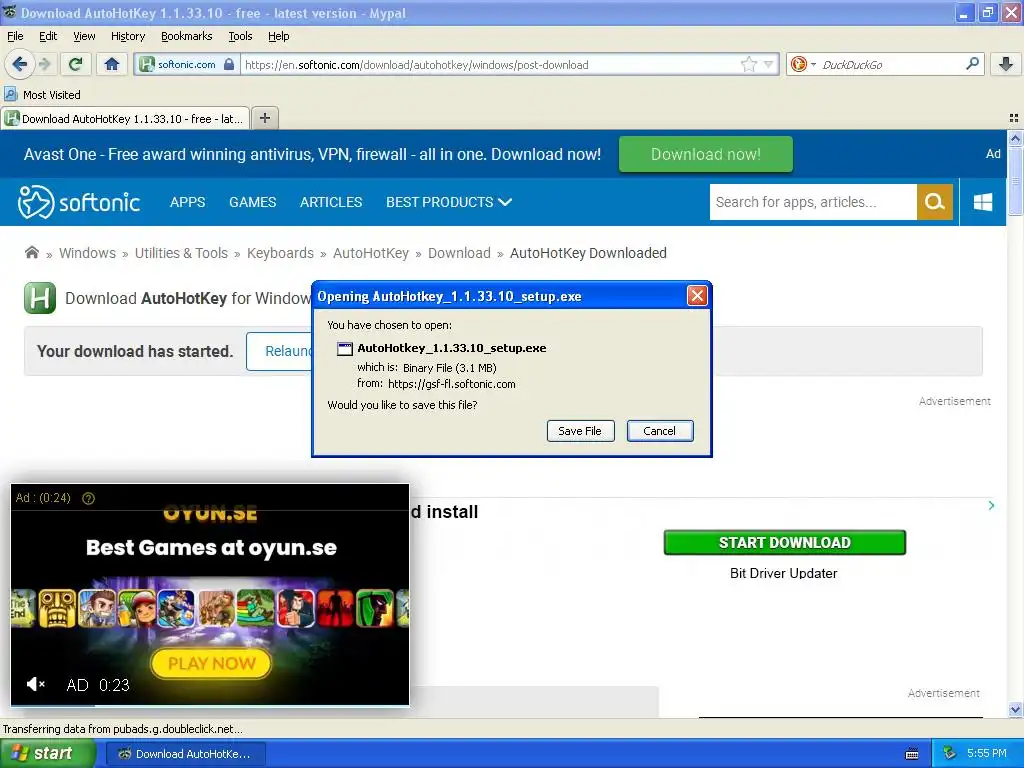The height and width of the screenshot is (768, 1024).
Task: Click the Relaunch download button
Action: [280, 351]
